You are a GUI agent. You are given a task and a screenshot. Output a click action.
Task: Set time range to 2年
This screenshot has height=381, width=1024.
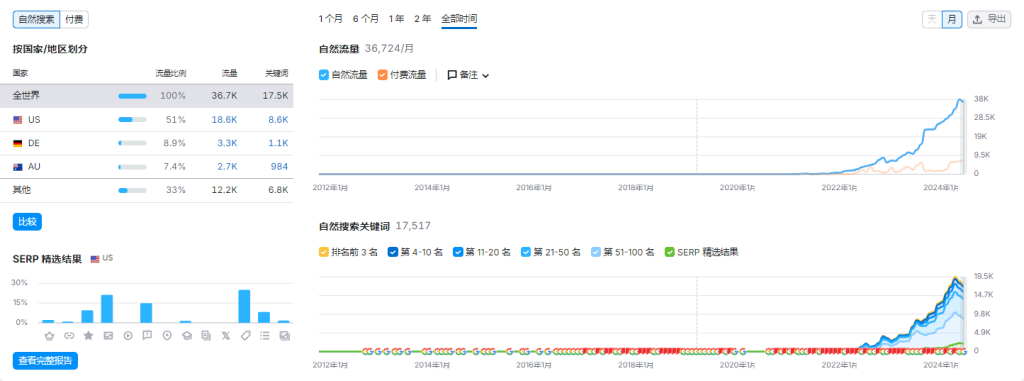pyautogui.click(x=423, y=19)
